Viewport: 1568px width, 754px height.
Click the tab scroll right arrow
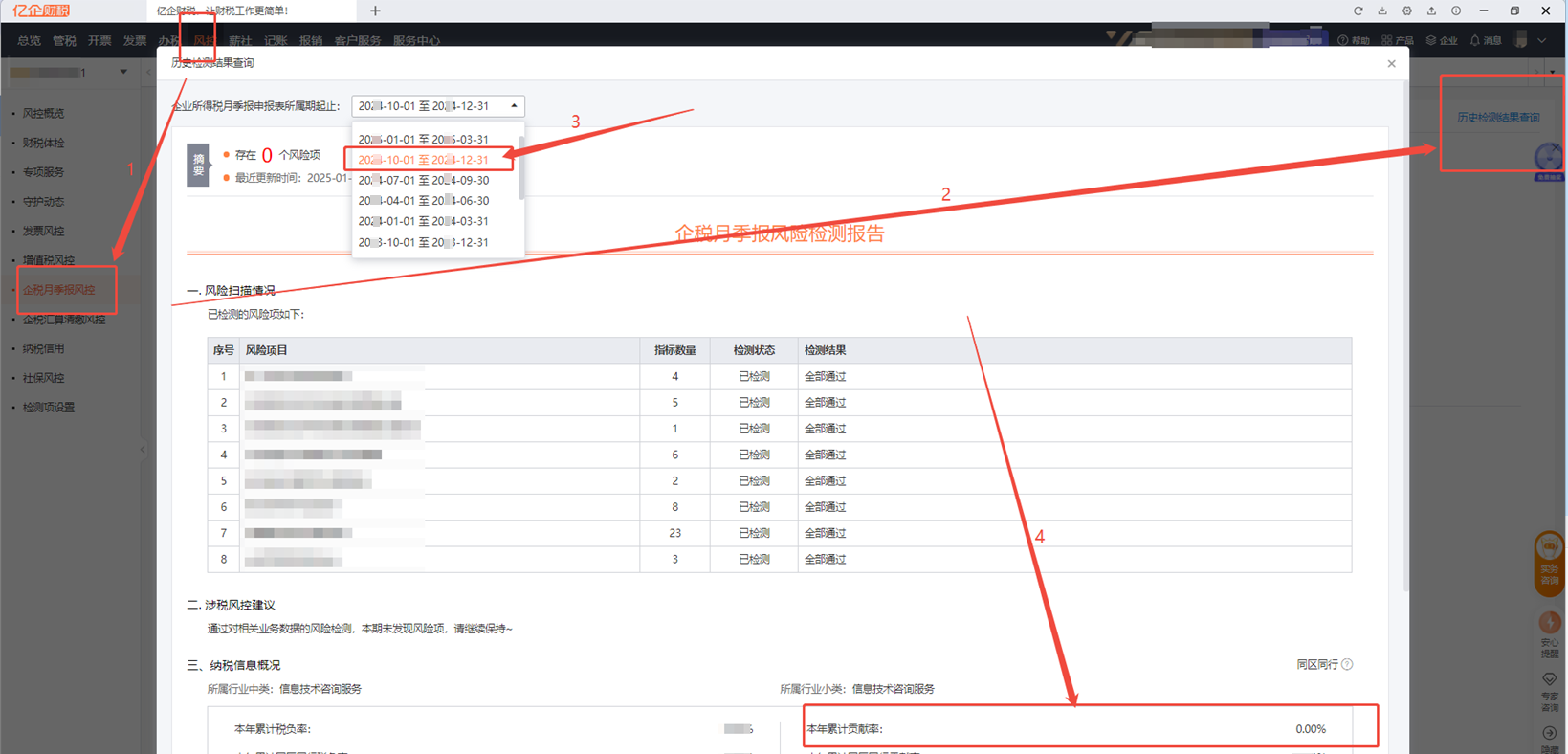[x=1537, y=72]
